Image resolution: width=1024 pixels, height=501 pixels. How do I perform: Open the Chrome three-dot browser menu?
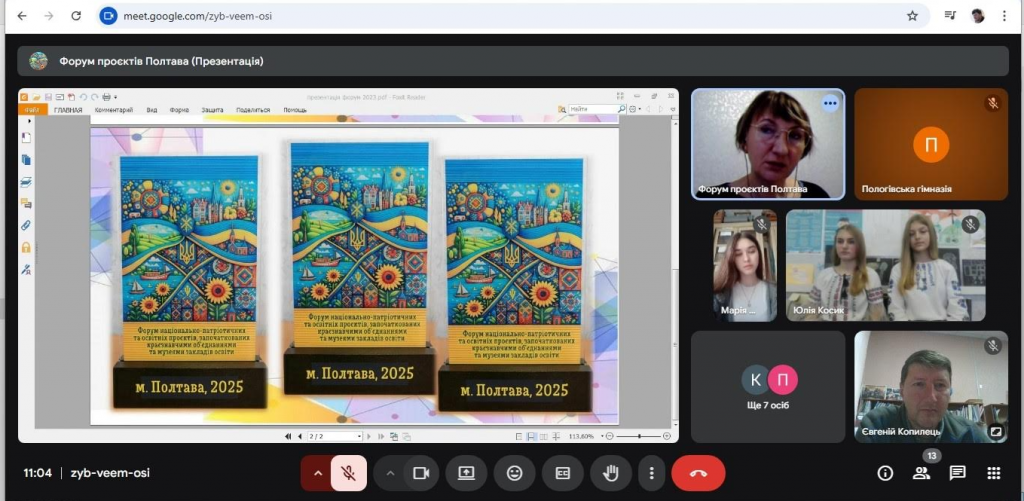(x=1004, y=16)
